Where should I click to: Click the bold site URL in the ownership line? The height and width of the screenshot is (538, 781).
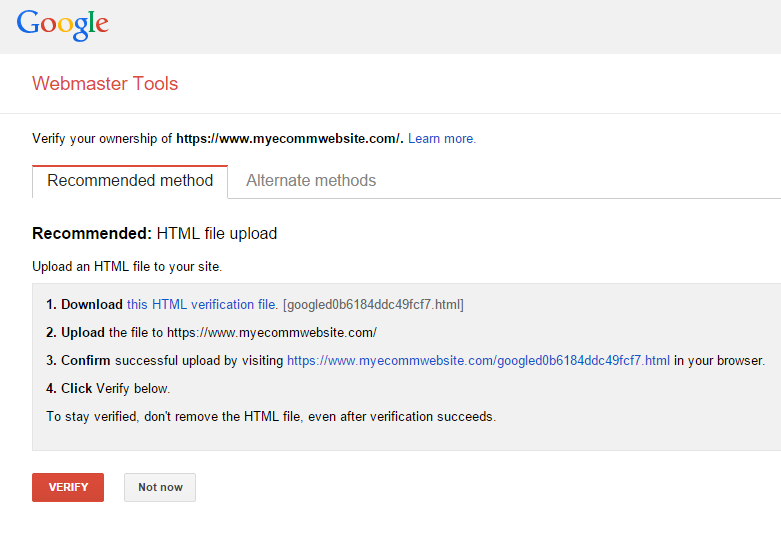point(289,139)
